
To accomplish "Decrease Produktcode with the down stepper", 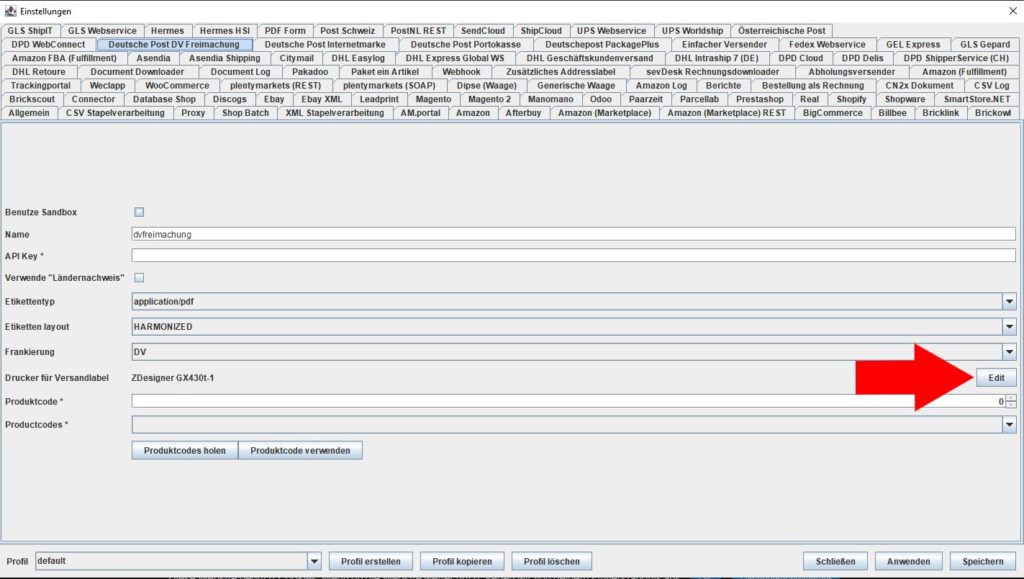I will (1011, 405).
